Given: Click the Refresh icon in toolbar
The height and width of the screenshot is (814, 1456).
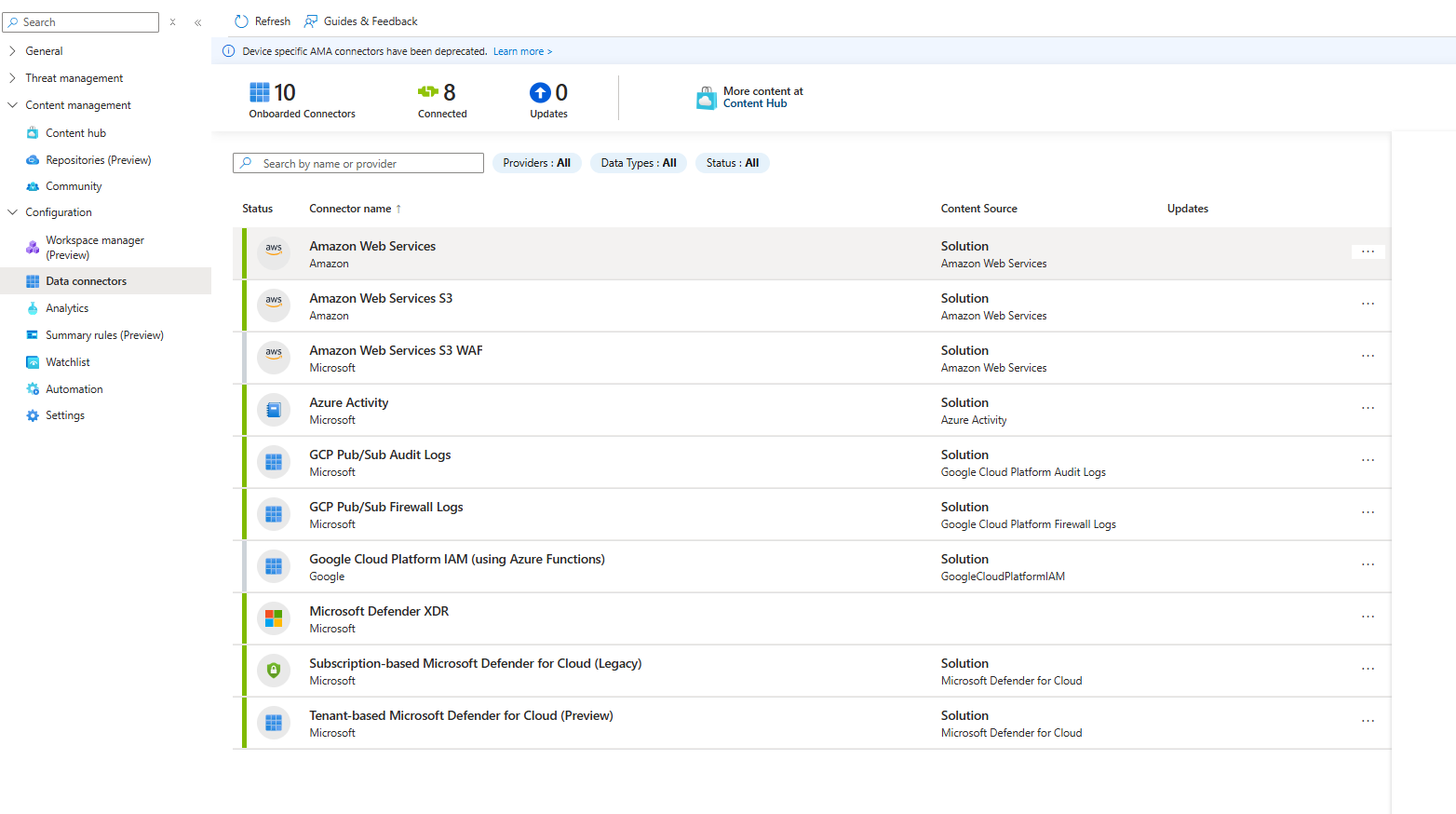Looking at the screenshot, I should coord(241,21).
